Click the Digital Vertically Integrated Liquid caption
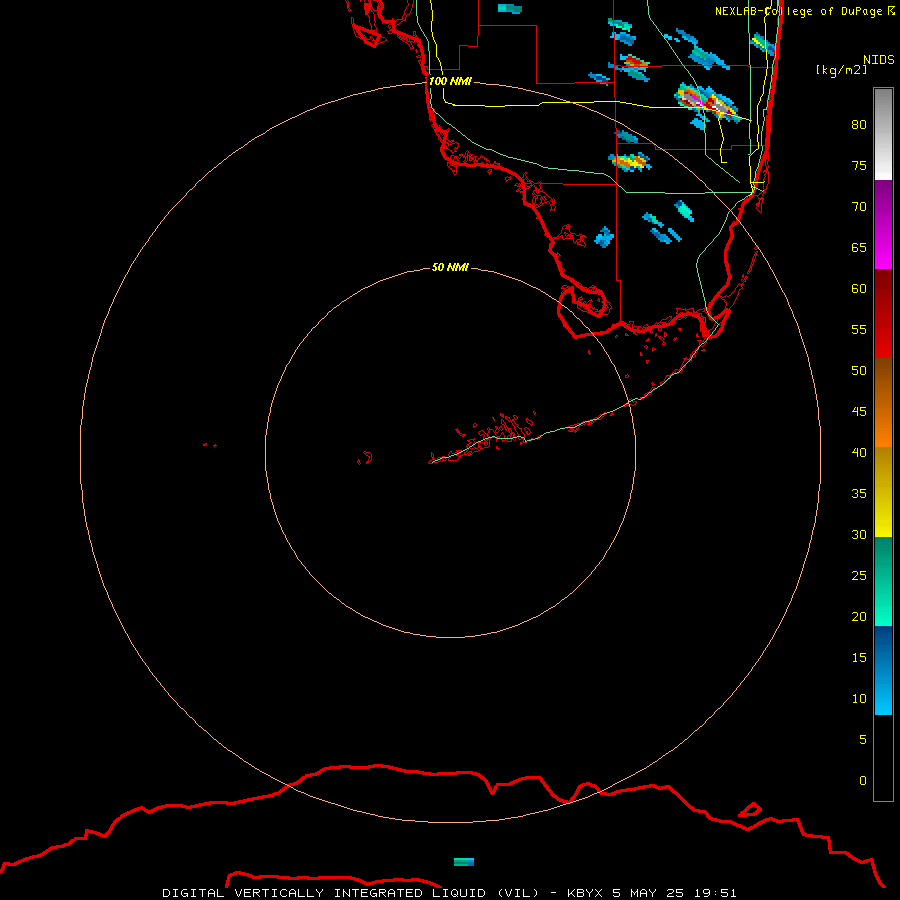900x900 pixels. click(449, 893)
